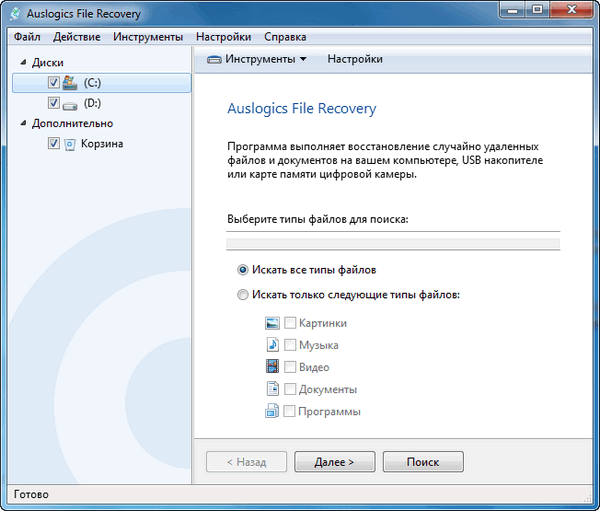
Task: Click 'Выберите типы файлов для поиска:' label
Action: point(318,219)
